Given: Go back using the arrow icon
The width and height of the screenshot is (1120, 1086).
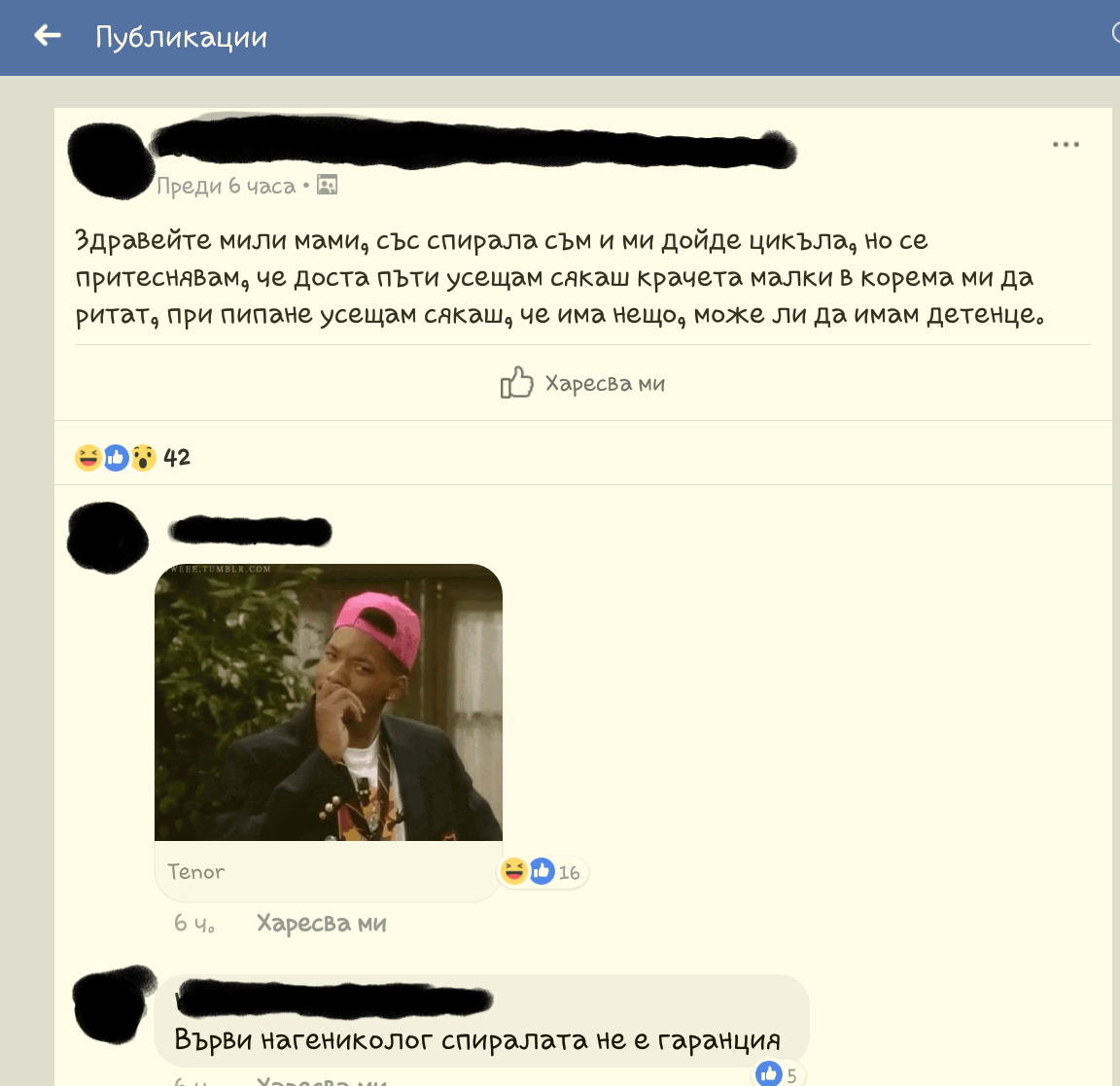Looking at the screenshot, I should [47, 35].
